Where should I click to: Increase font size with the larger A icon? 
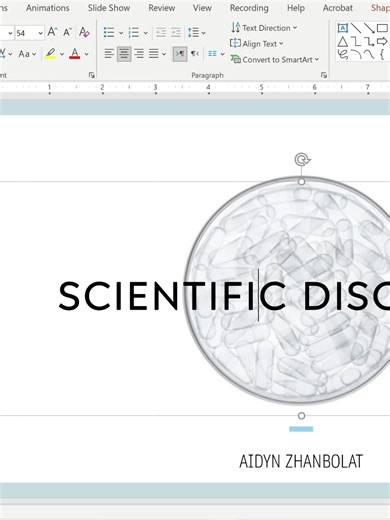point(52,32)
